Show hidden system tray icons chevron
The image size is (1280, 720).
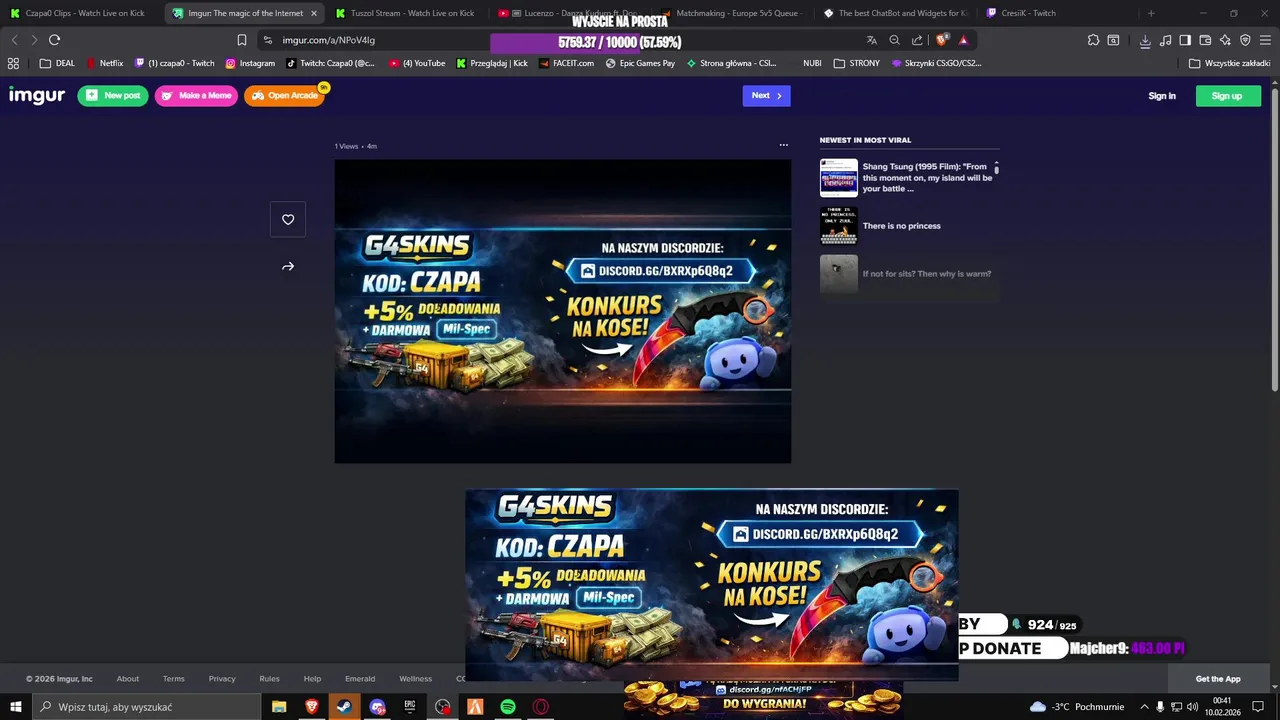1144,707
